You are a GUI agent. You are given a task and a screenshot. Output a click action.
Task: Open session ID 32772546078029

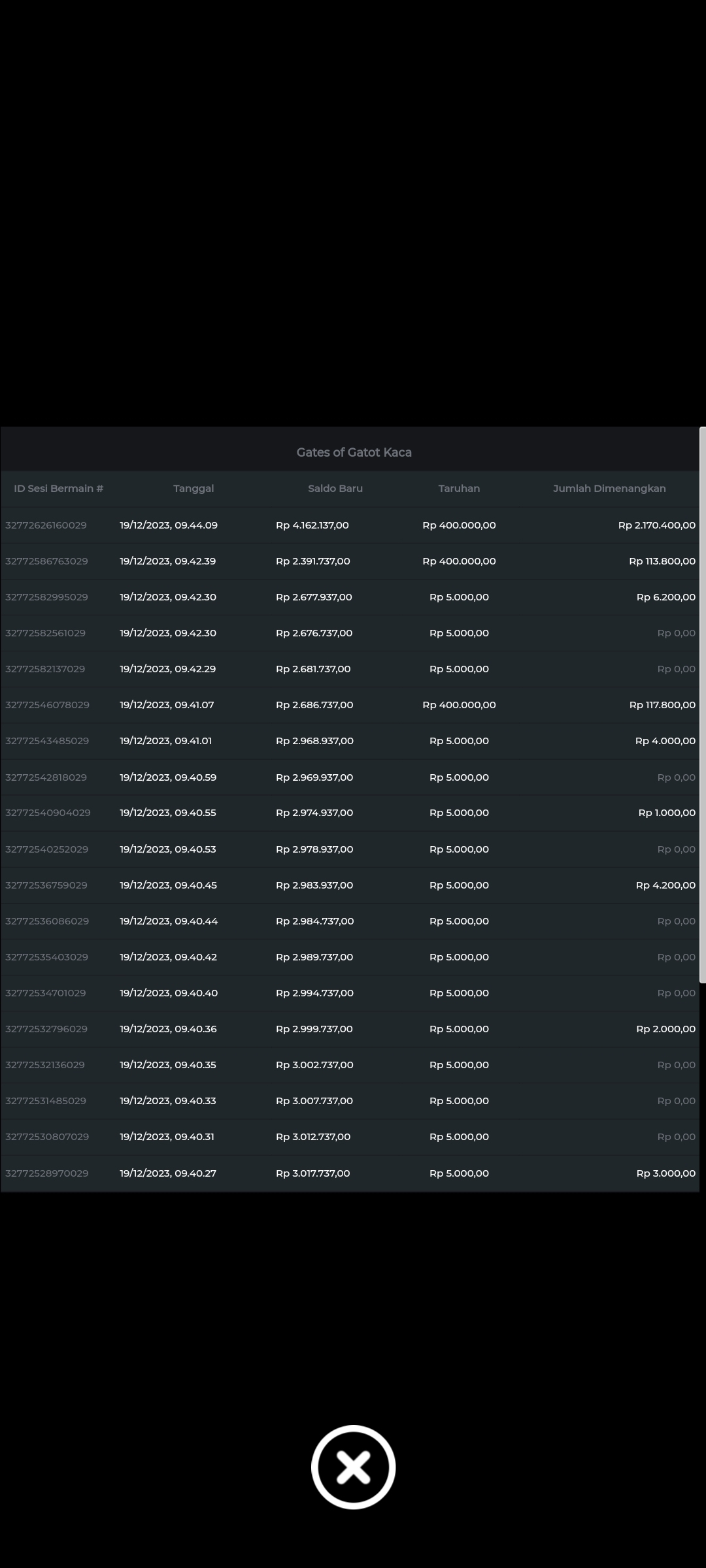click(x=47, y=705)
